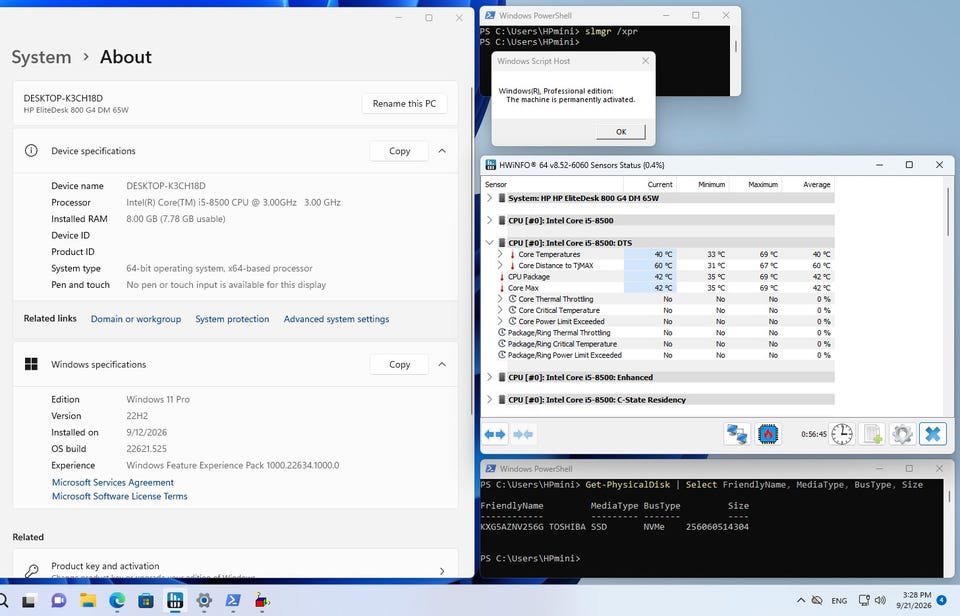960x616 pixels.
Task: Show hidden system tray icons
Action: pos(800,601)
